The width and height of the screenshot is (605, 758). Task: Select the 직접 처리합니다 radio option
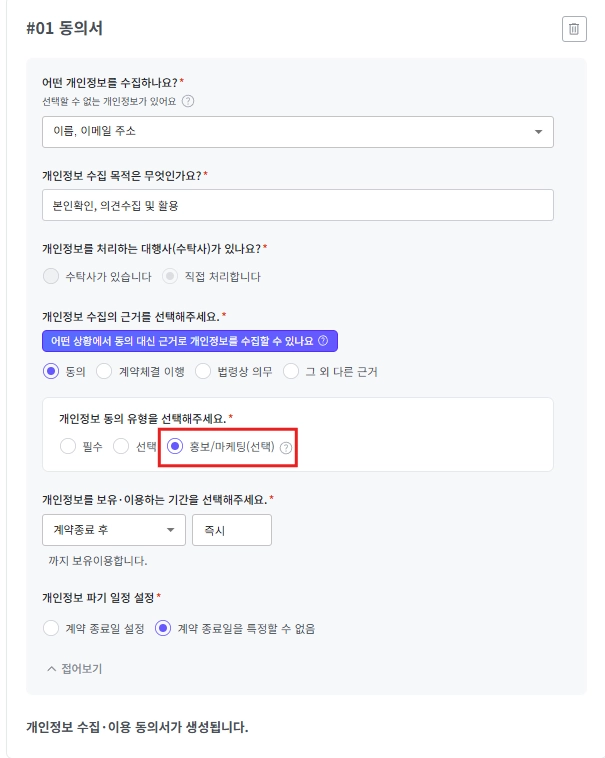(170, 276)
